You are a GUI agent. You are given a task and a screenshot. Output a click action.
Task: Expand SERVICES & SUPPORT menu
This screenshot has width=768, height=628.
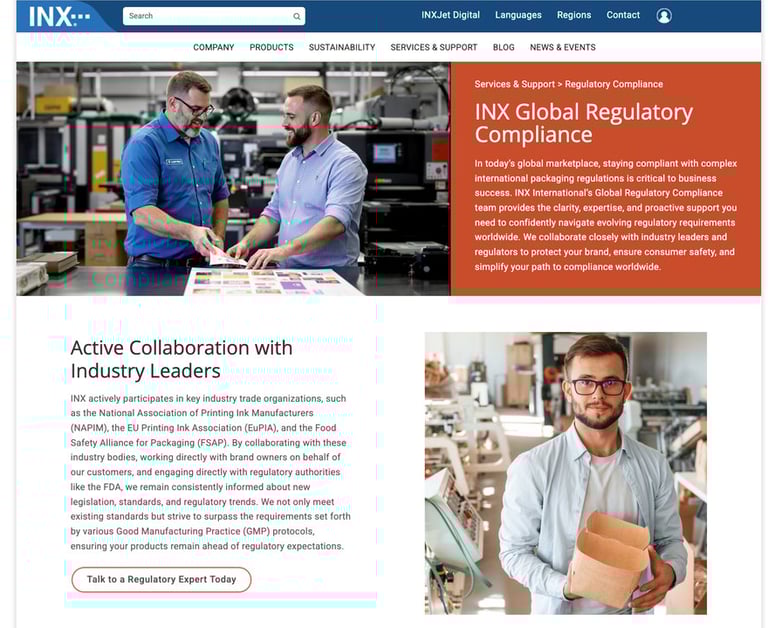pos(433,48)
